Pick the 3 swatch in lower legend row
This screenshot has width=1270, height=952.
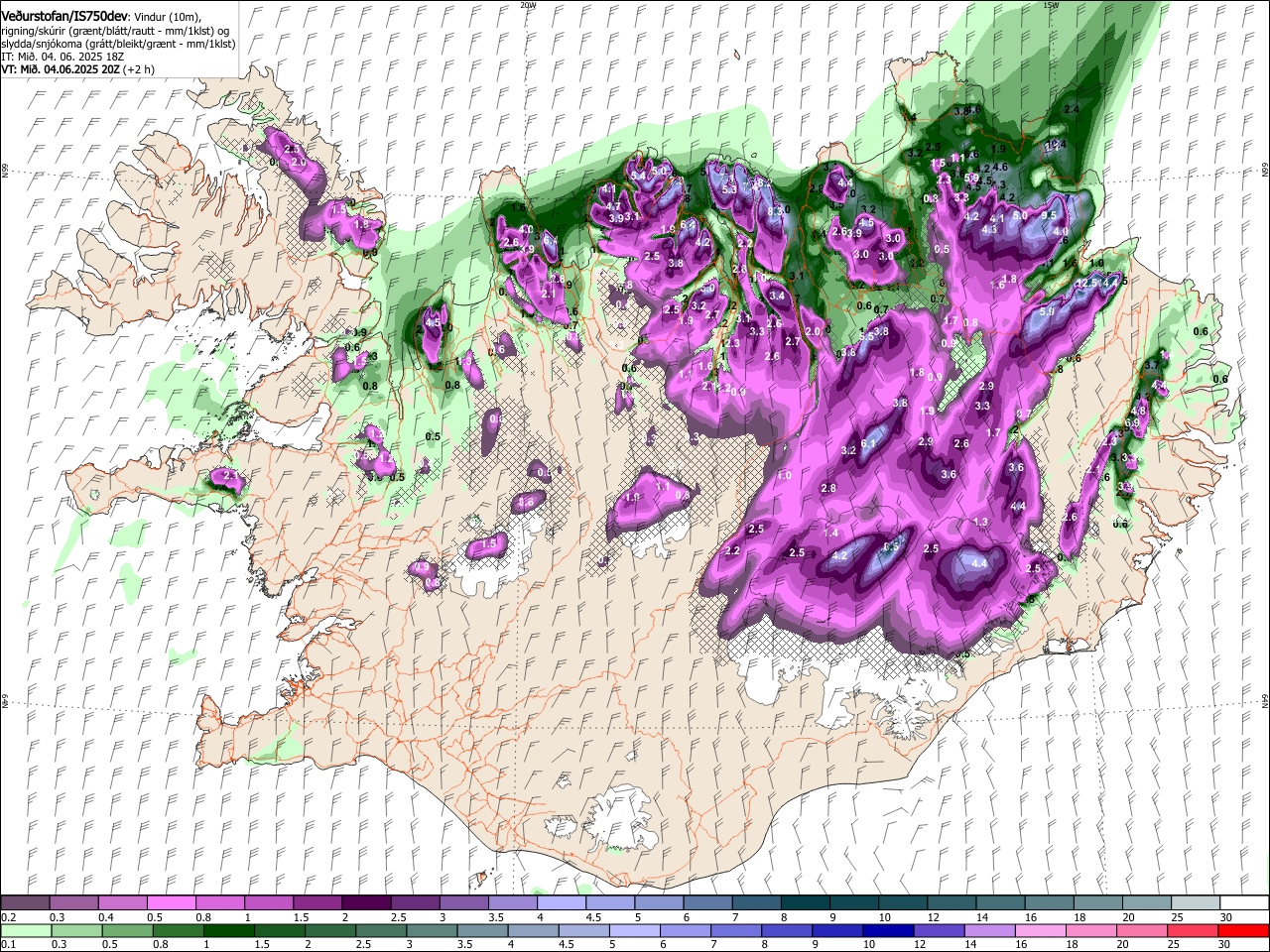pyautogui.click(x=432, y=930)
